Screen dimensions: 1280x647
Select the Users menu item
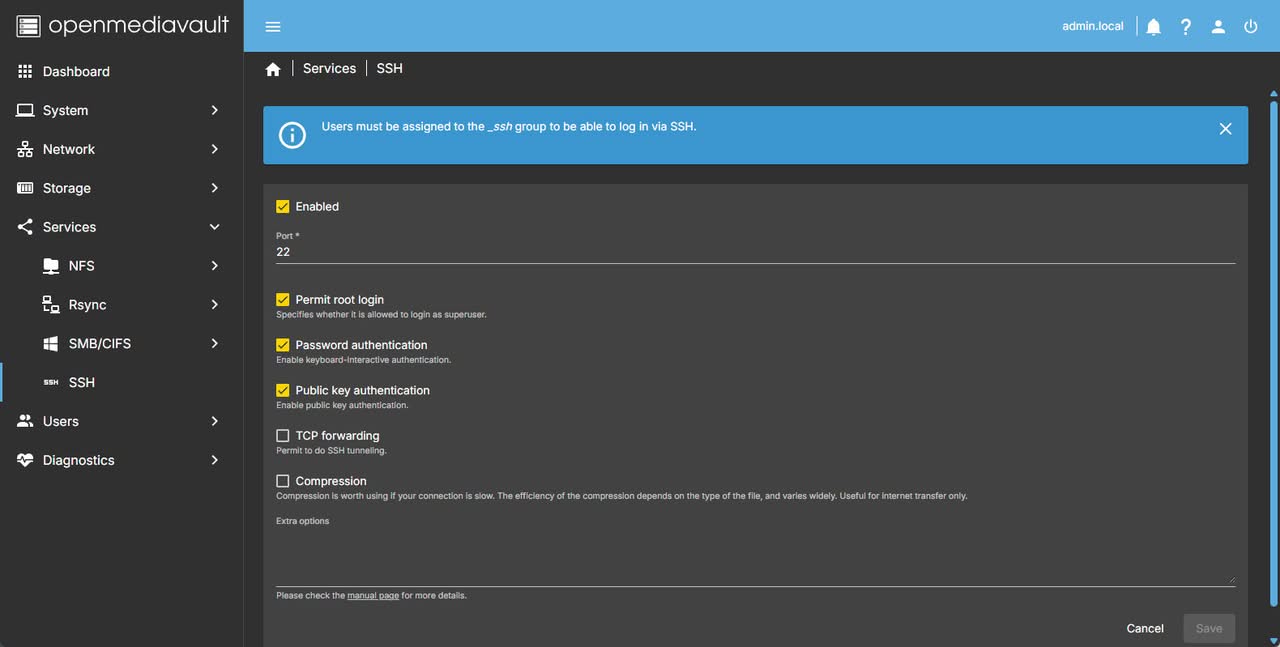coord(121,421)
